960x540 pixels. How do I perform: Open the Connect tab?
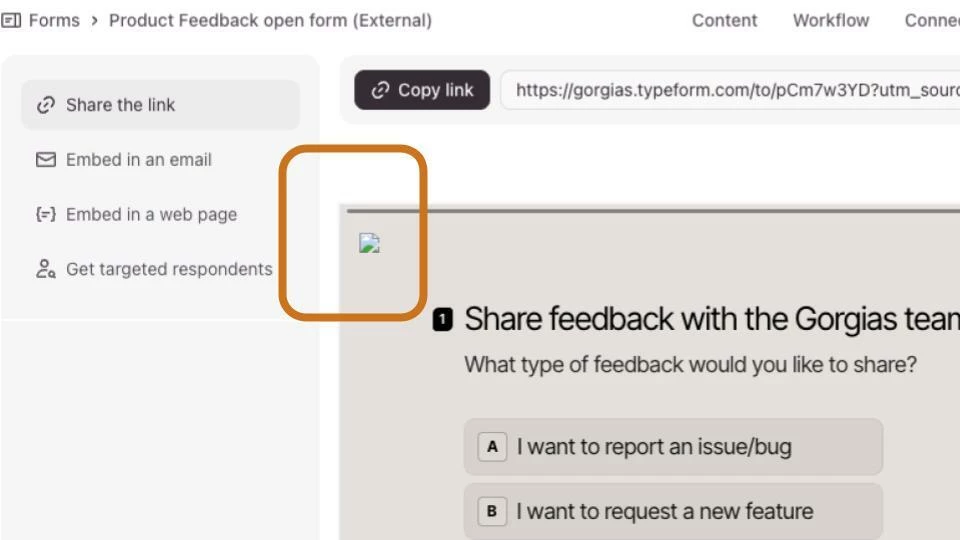(932, 20)
